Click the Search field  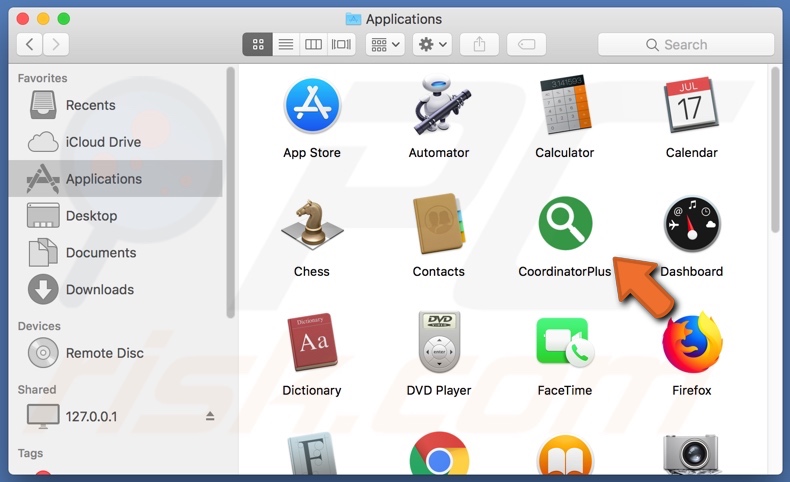[686, 44]
